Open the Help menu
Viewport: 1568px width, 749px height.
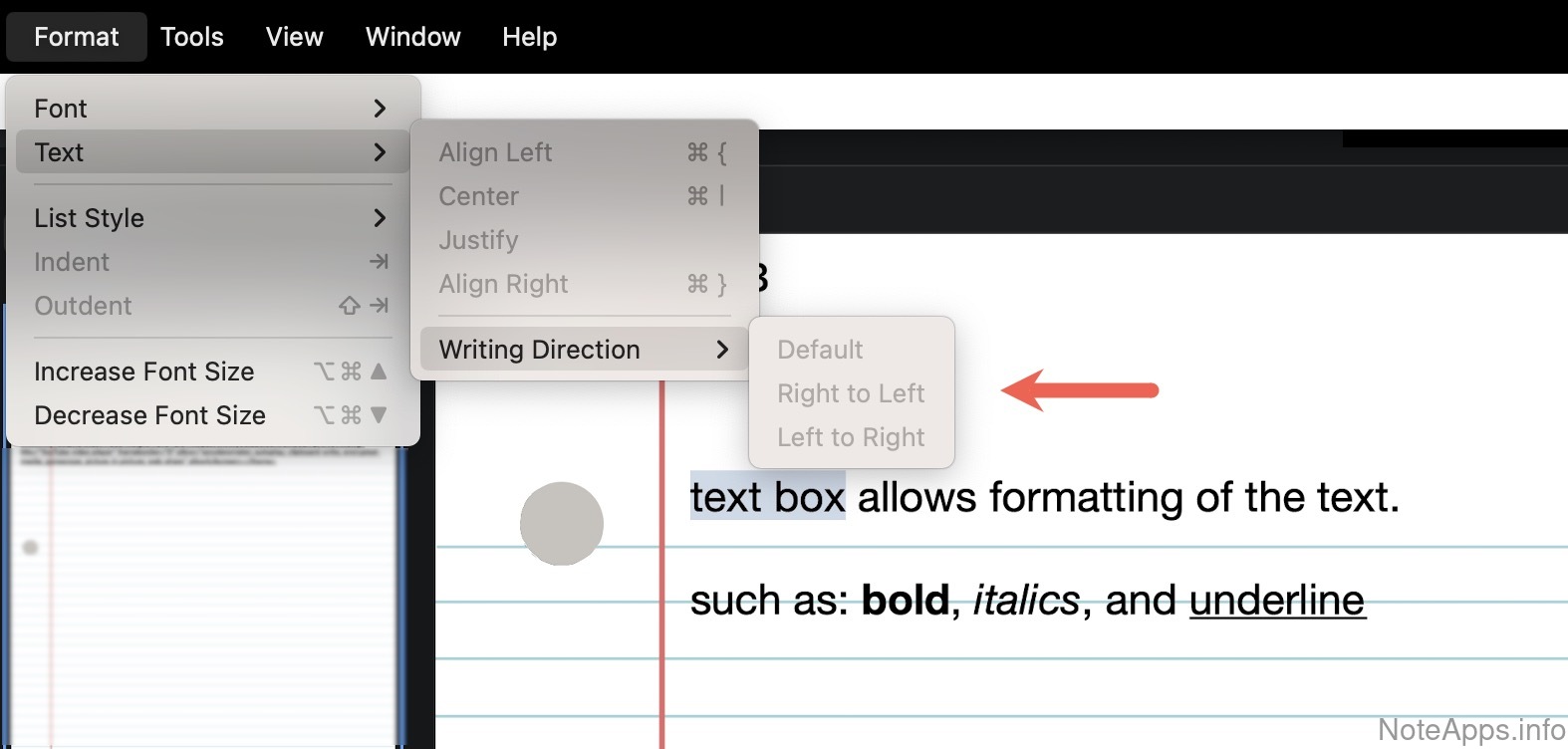(529, 37)
